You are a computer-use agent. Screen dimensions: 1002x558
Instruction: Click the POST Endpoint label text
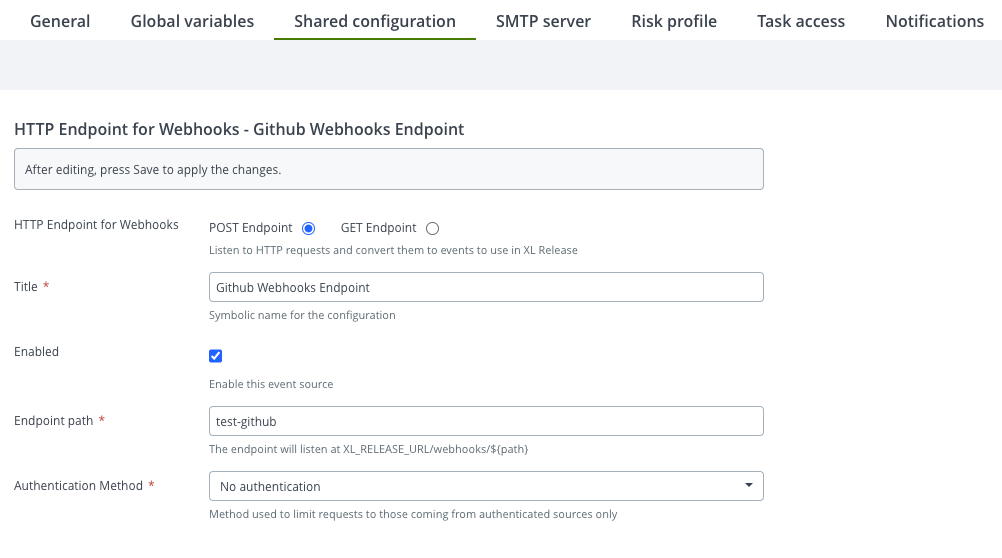(x=250, y=228)
